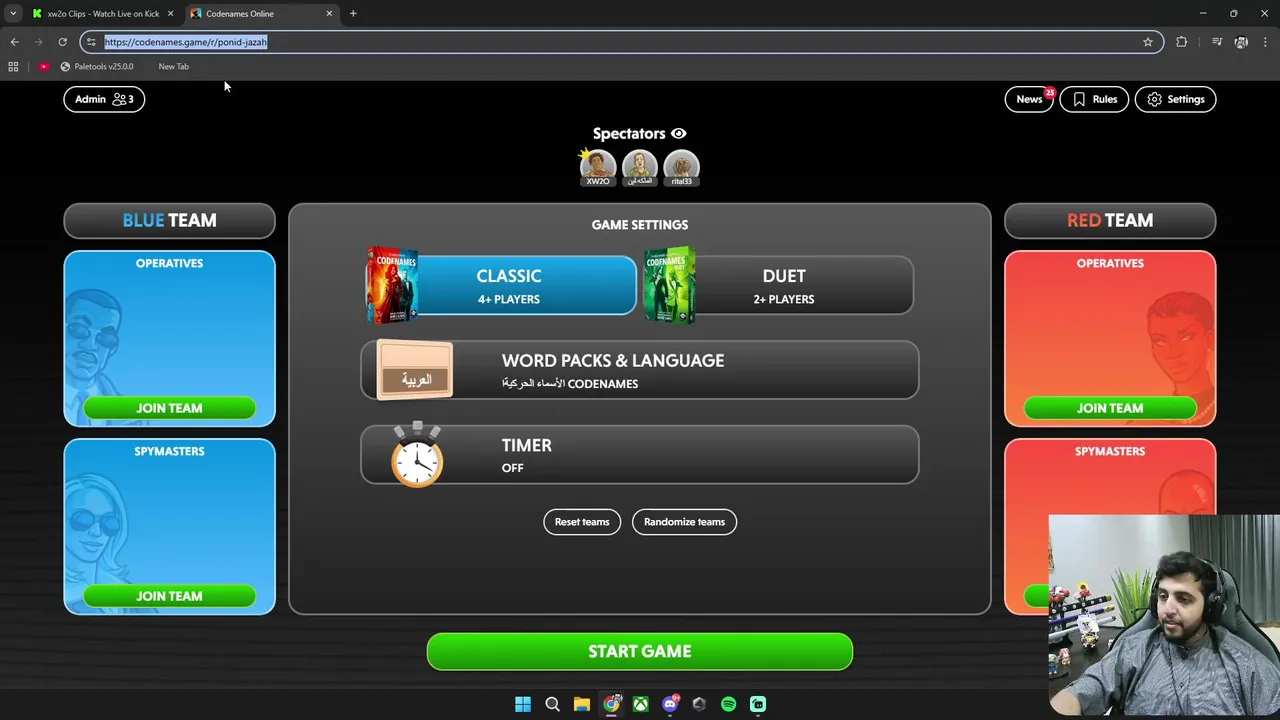Bookmark this page with the star
This screenshot has height=720, width=1280.
1148,42
